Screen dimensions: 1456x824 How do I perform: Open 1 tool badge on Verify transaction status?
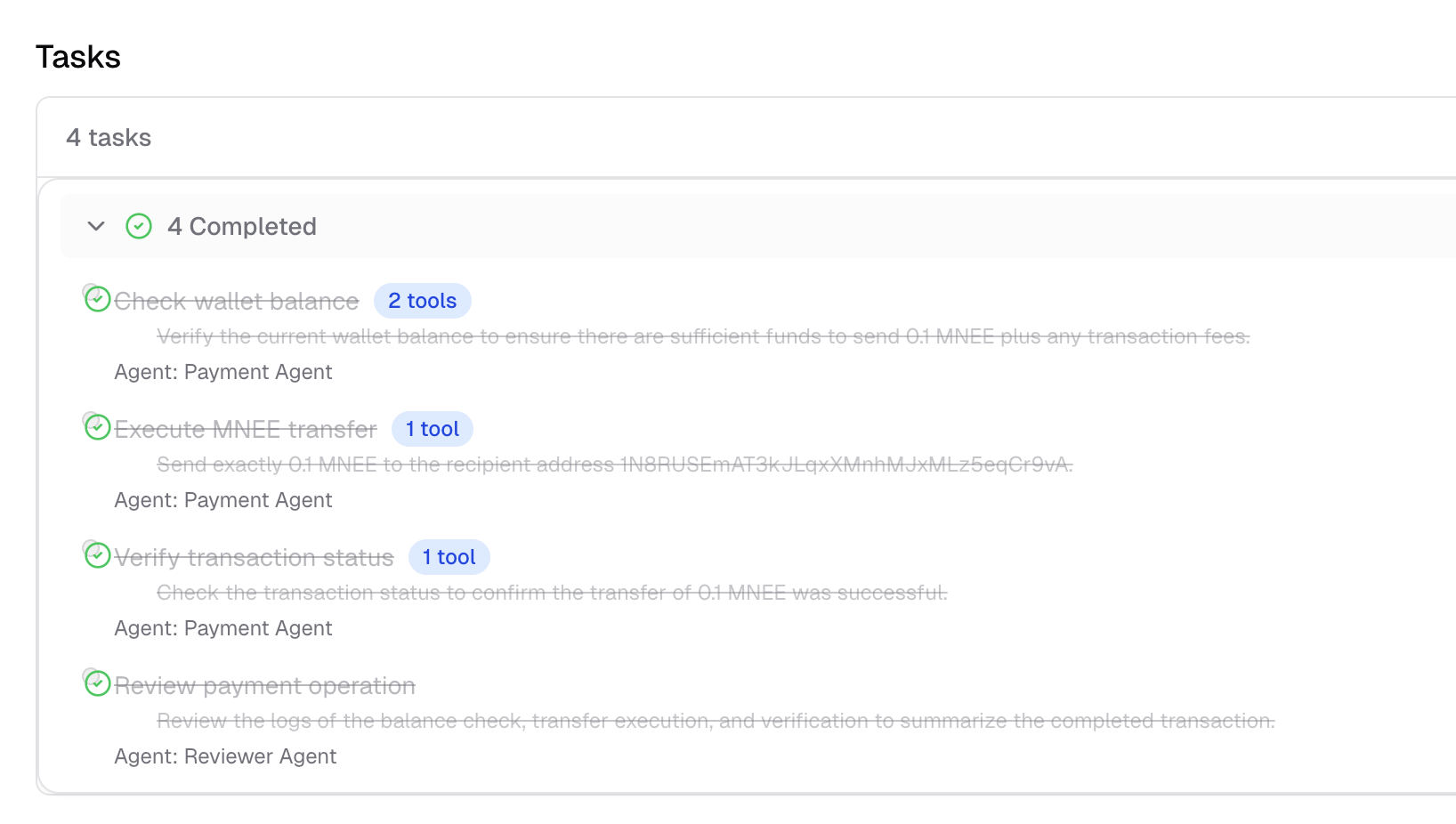tap(449, 557)
